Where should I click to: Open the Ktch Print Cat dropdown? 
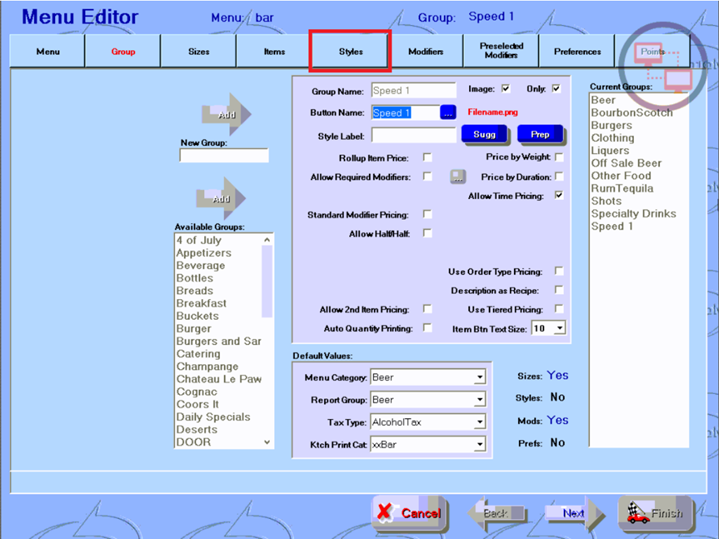click(x=479, y=445)
